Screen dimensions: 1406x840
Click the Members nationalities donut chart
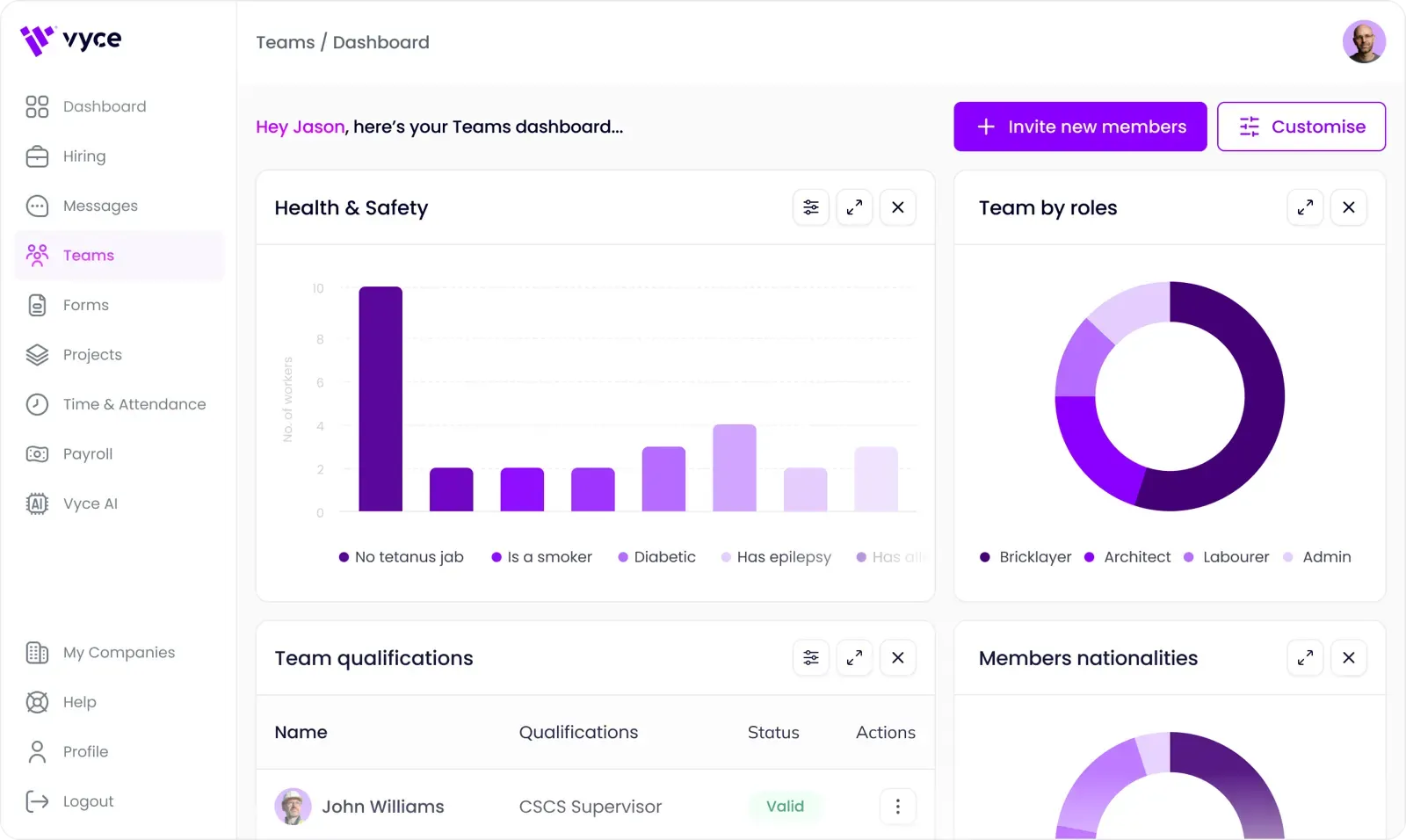tap(1170, 786)
